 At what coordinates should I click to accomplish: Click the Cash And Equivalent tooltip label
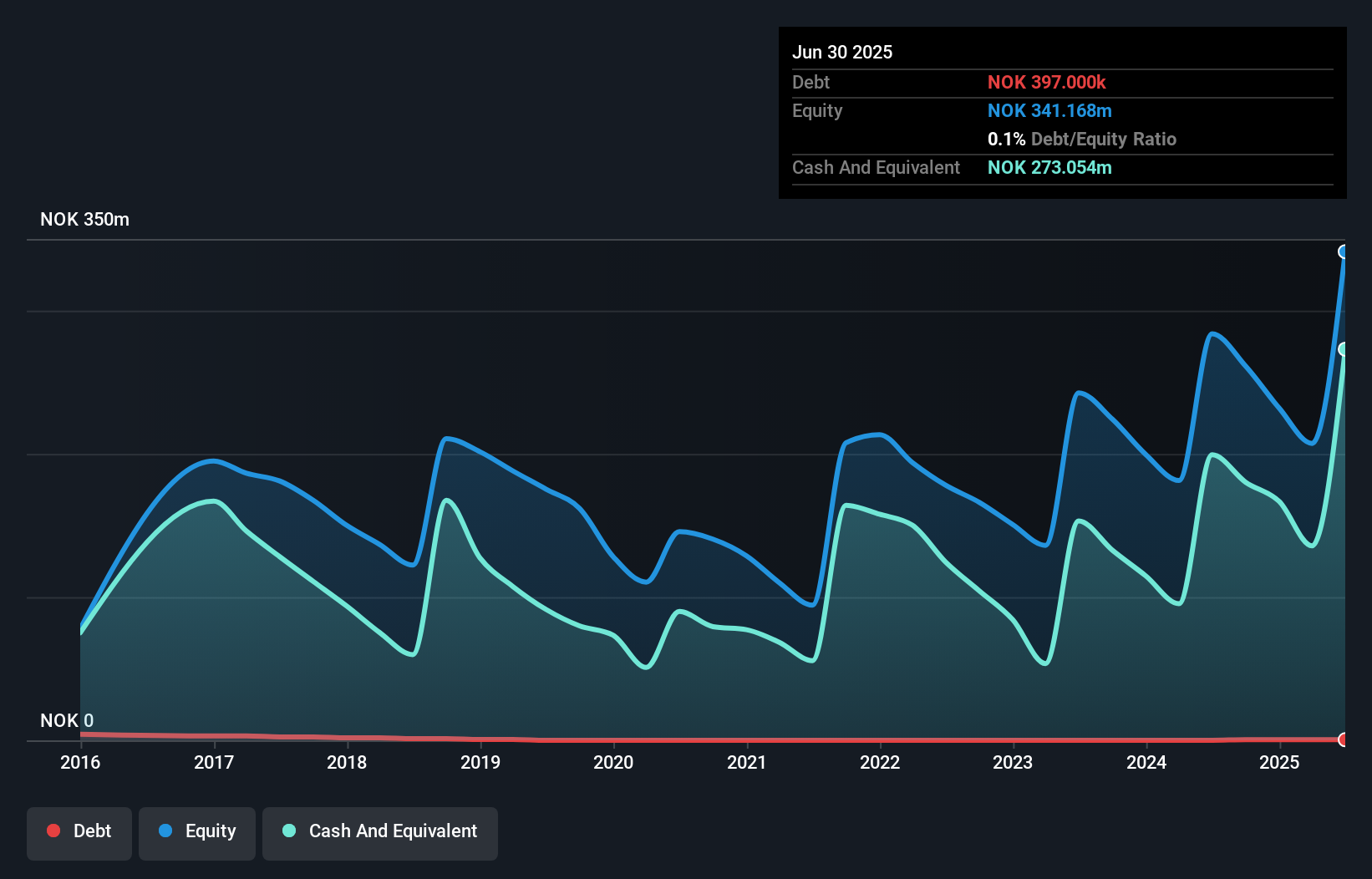876,167
